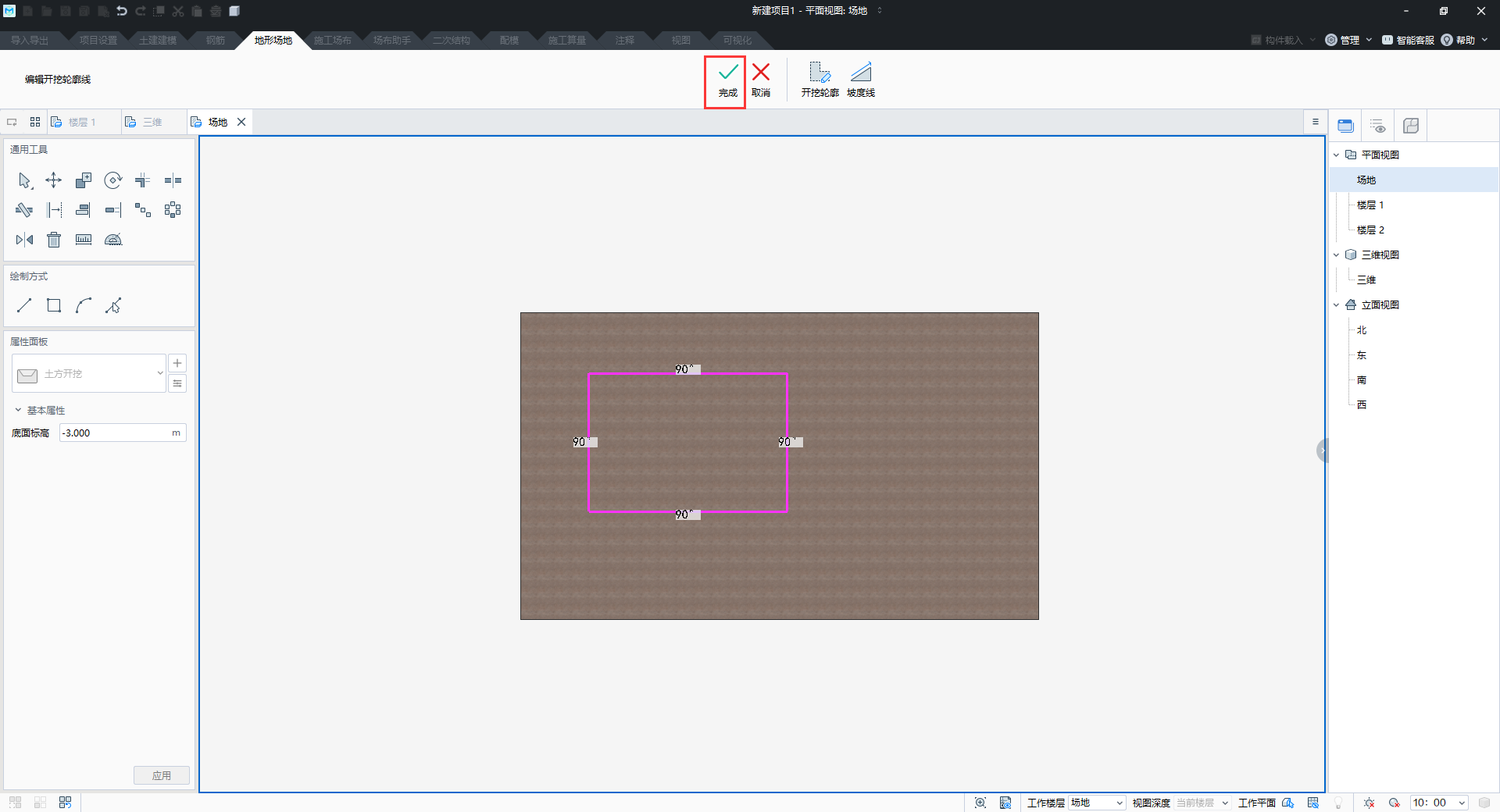Image resolution: width=1500 pixels, height=812 pixels.
Task: Choose the pick-line drawing method
Action: pos(113,305)
